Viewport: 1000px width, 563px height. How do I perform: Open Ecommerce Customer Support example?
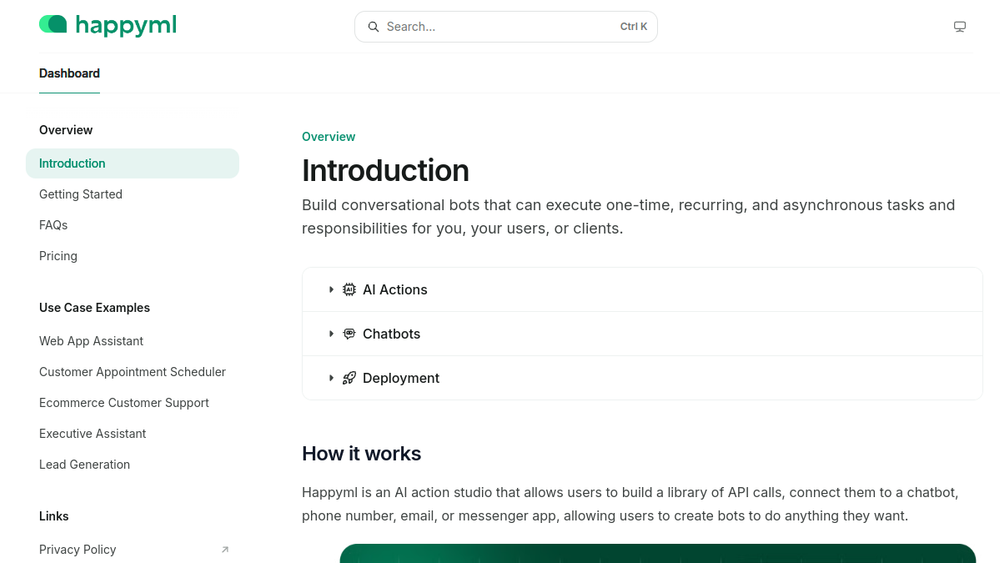pos(124,403)
